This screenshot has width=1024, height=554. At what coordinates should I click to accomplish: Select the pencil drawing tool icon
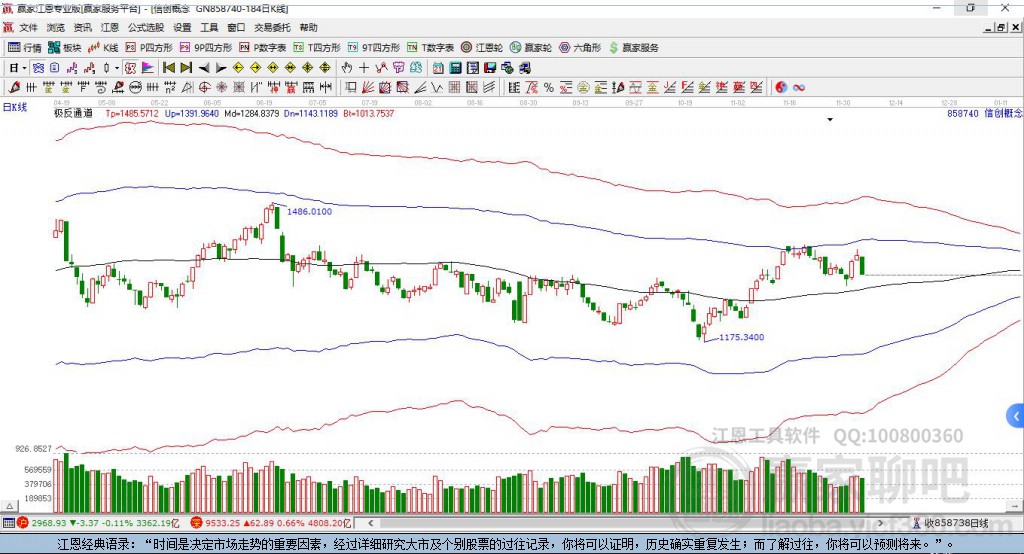click(14, 88)
